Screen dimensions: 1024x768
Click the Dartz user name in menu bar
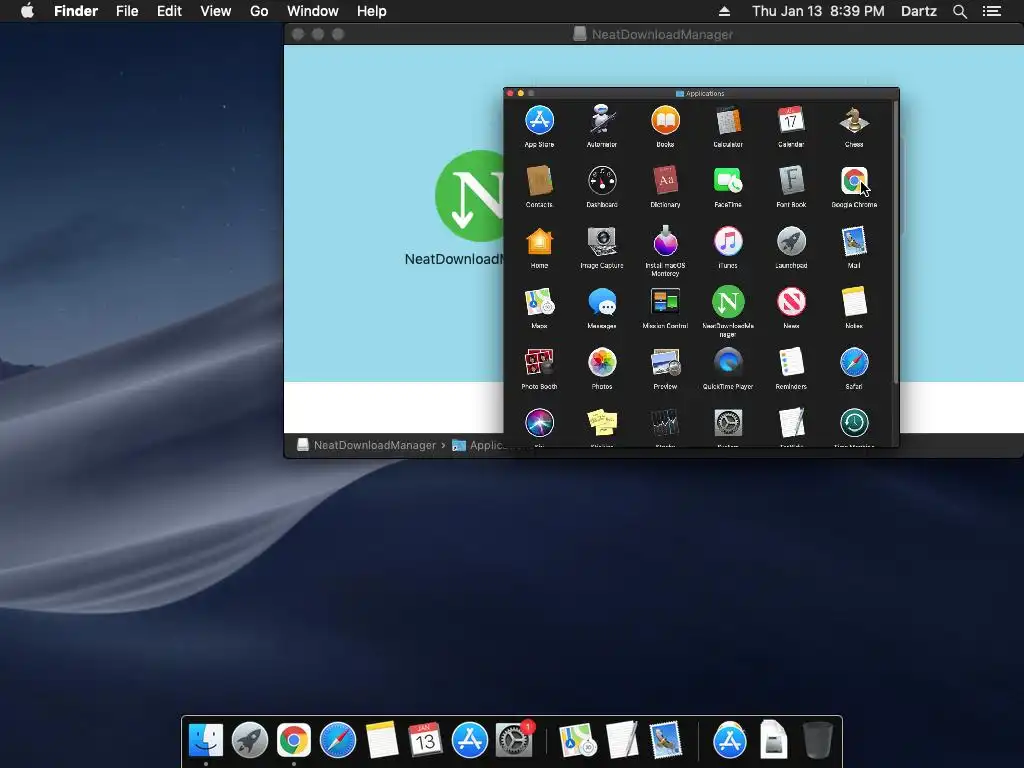(919, 11)
